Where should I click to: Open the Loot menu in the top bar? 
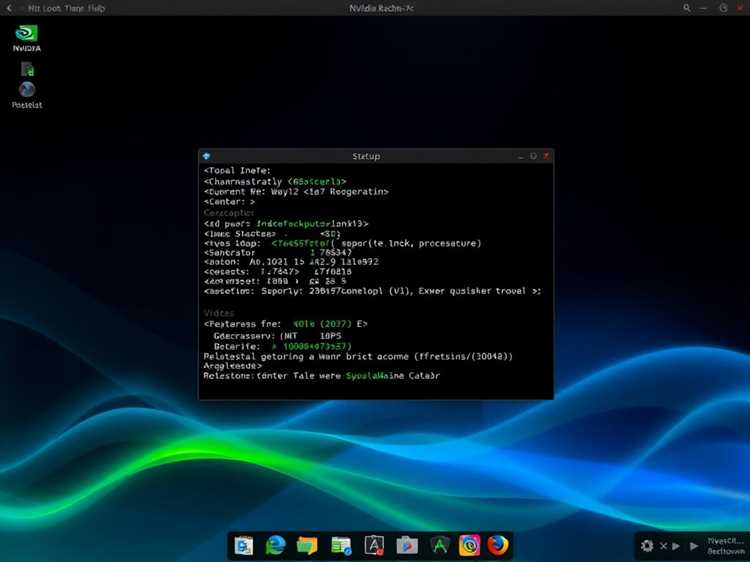point(51,8)
